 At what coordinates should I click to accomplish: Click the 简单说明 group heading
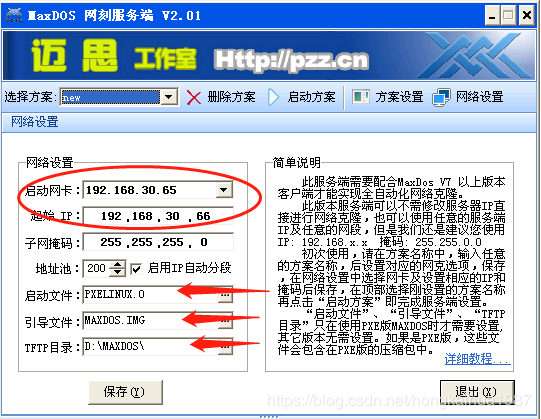pyautogui.click(x=296, y=163)
